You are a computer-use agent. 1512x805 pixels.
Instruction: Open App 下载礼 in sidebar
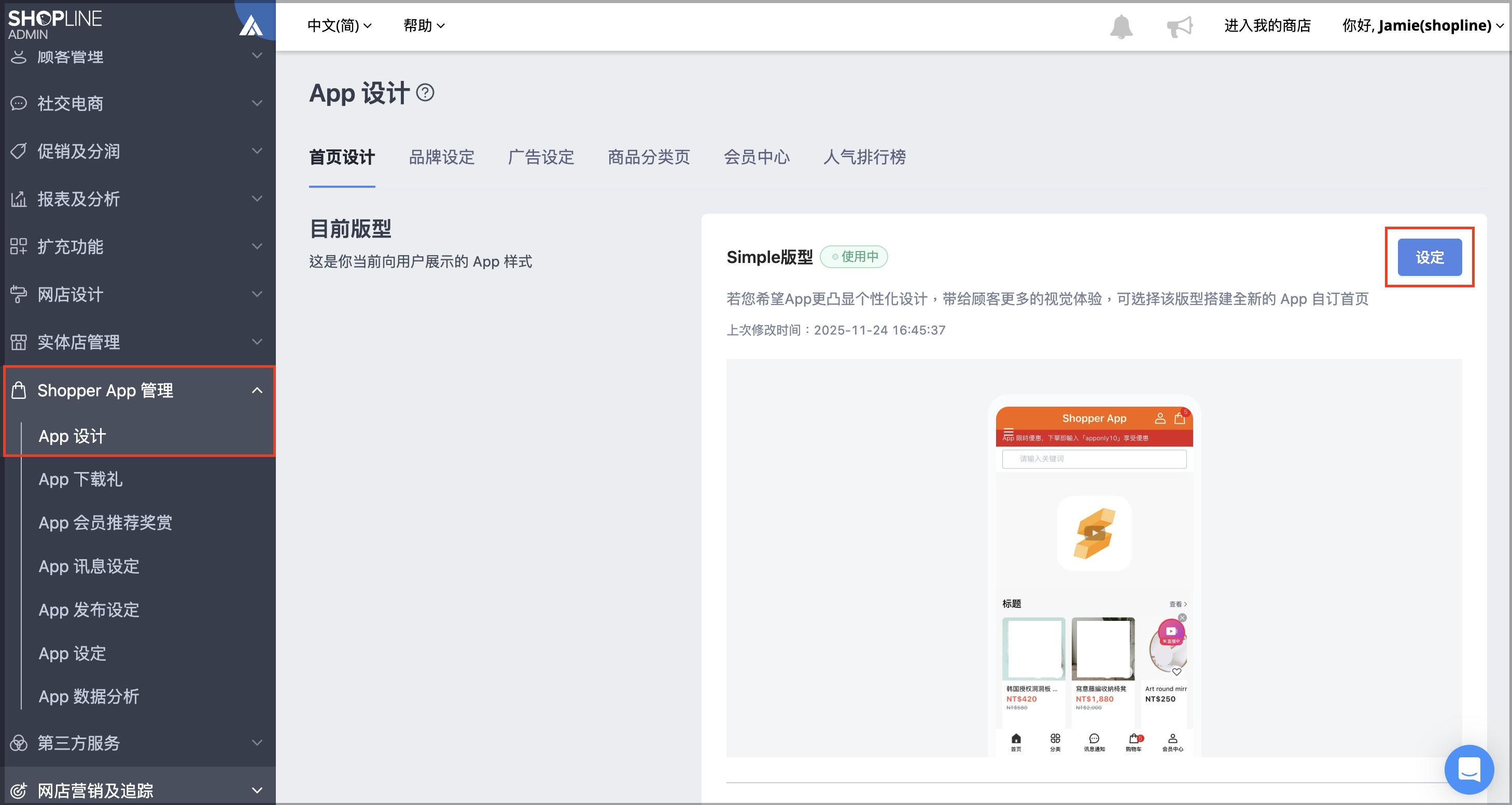pos(80,479)
